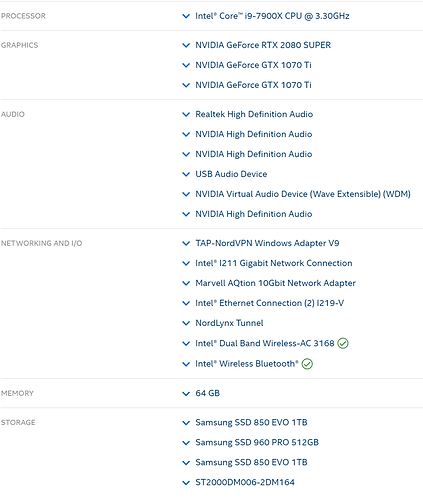Viewport: 423px width, 500px height.
Task: Open NVIDIA Virtual Audio Device (WDM) entry
Action: pos(303,194)
